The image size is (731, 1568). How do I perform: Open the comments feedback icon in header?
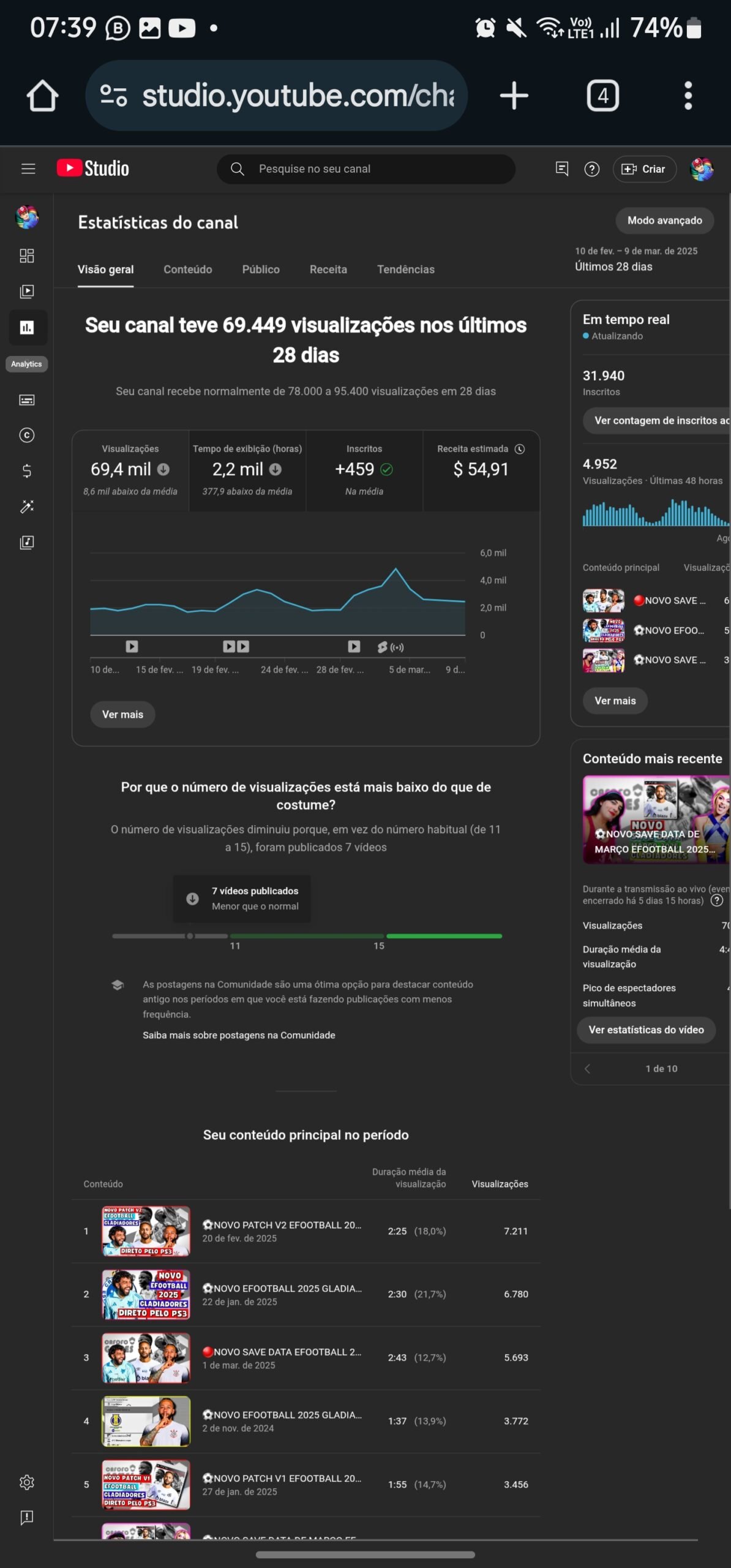tap(561, 168)
